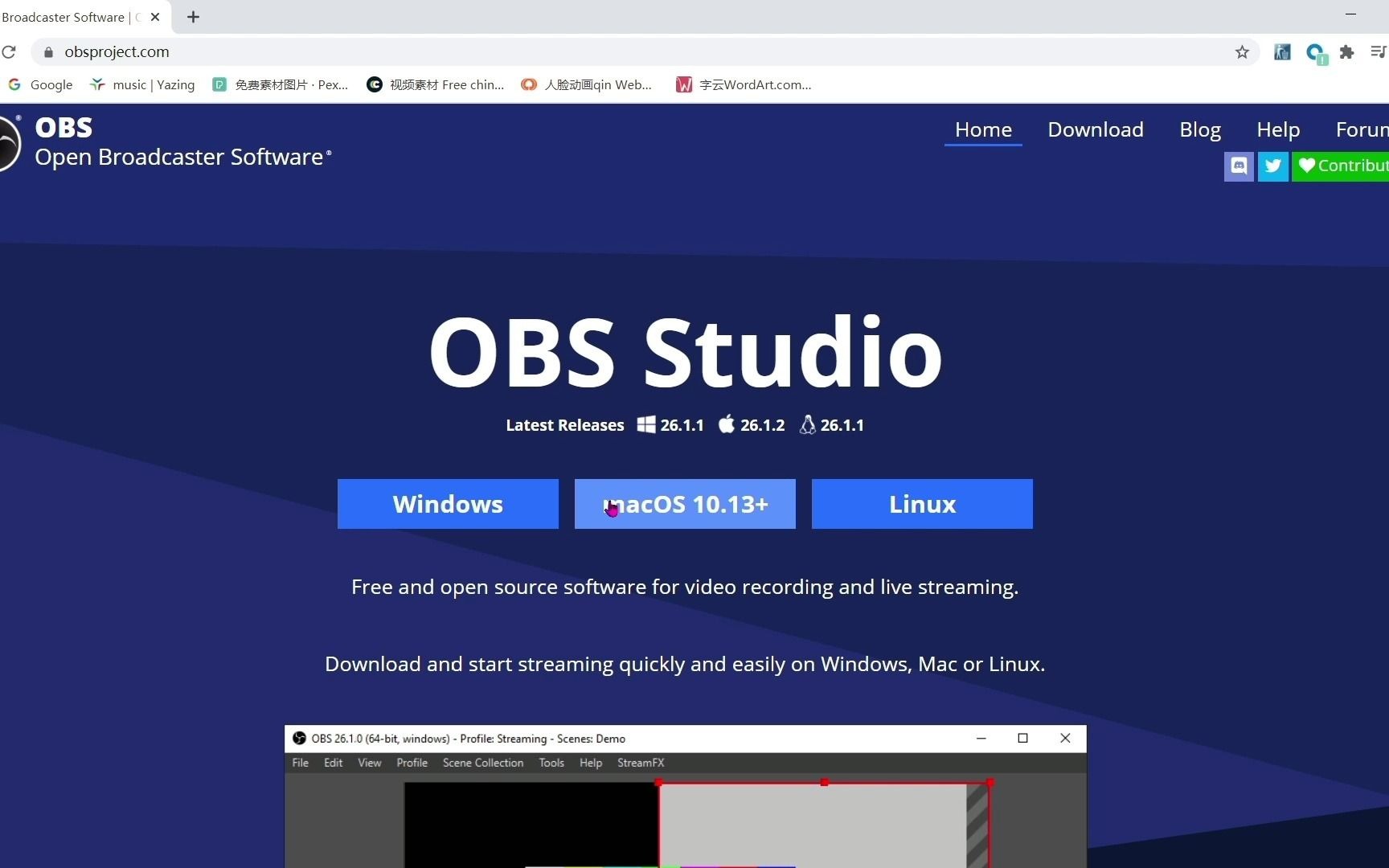Image resolution: width=1389 pixels, height=868 pixels.
Task: Toggle the bookmark star for this page
Action: pos(1242,51)
